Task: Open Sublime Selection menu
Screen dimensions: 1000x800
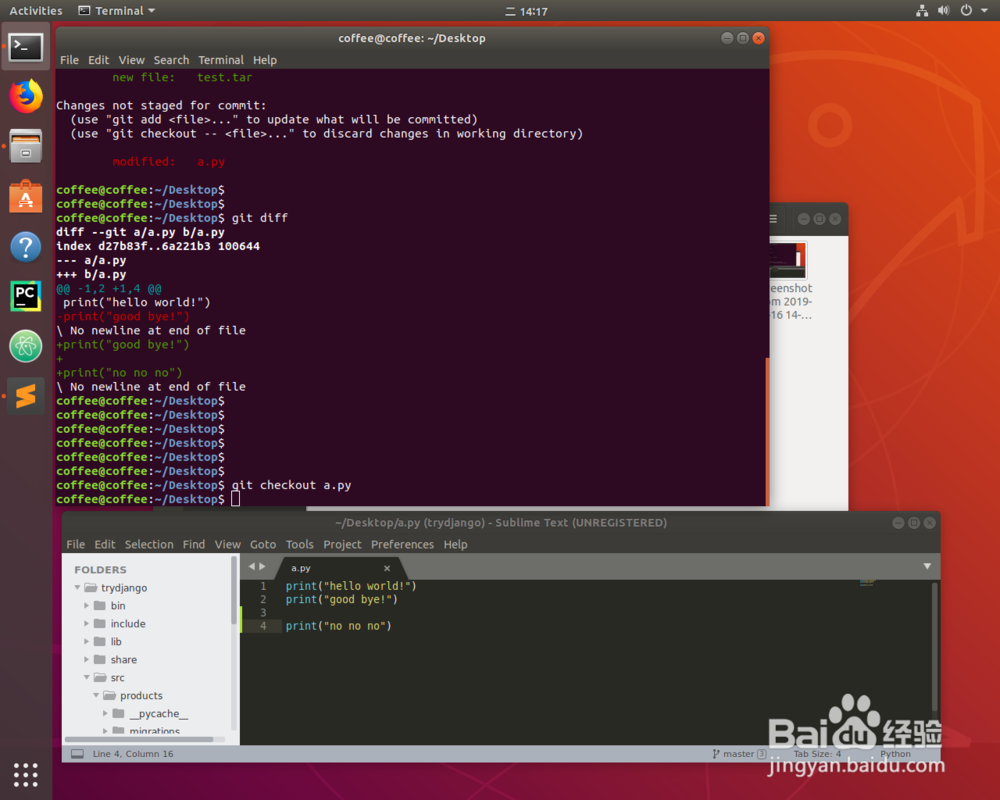Action: tap(149, 544)
